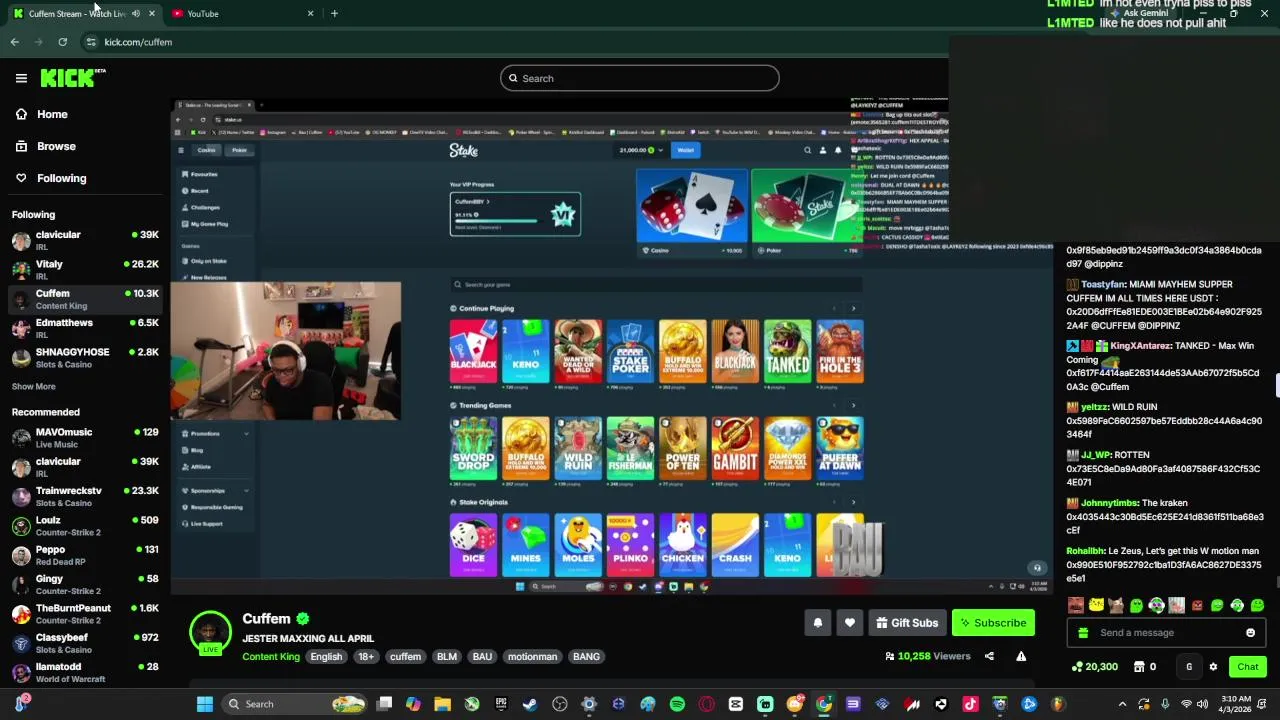This screenshot has height=720, width=1280.
Task: Click the Kick search field
Action: [x=640, y=78]
